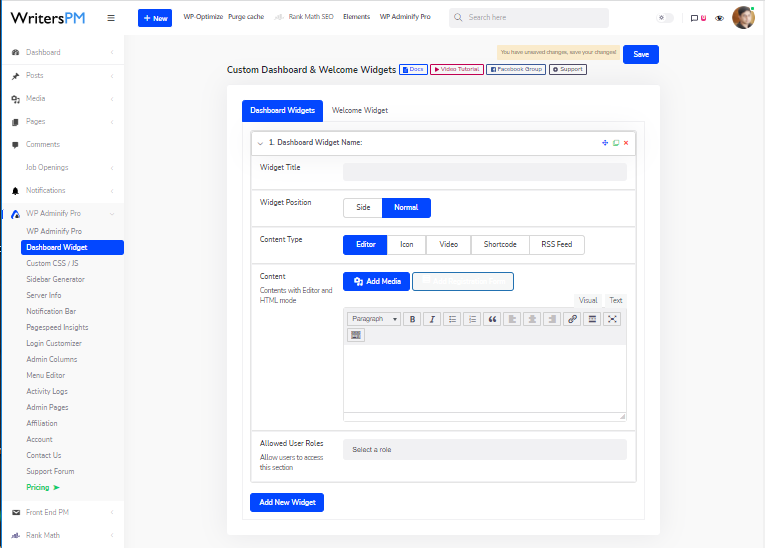Insert a numbered list
The image size is (765, 548).
(x=472, y=319)
